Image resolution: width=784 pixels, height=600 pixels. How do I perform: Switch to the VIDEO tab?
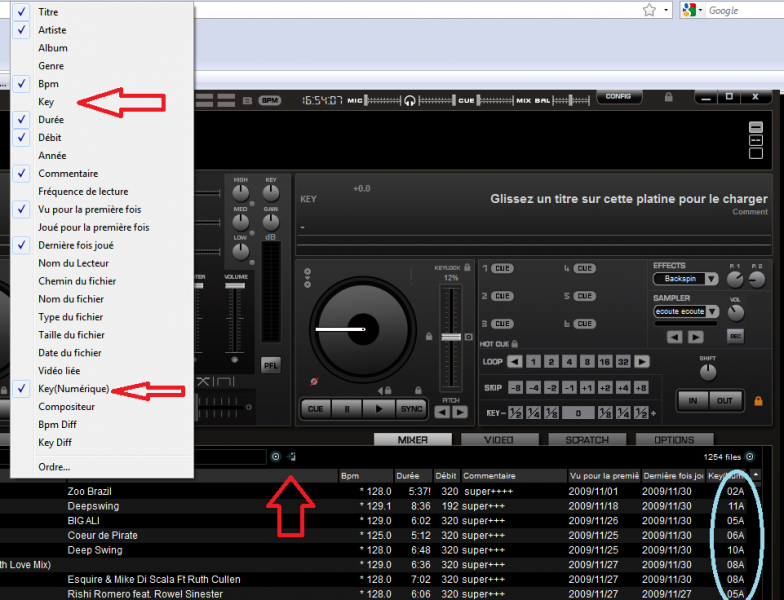coord(498,439)
